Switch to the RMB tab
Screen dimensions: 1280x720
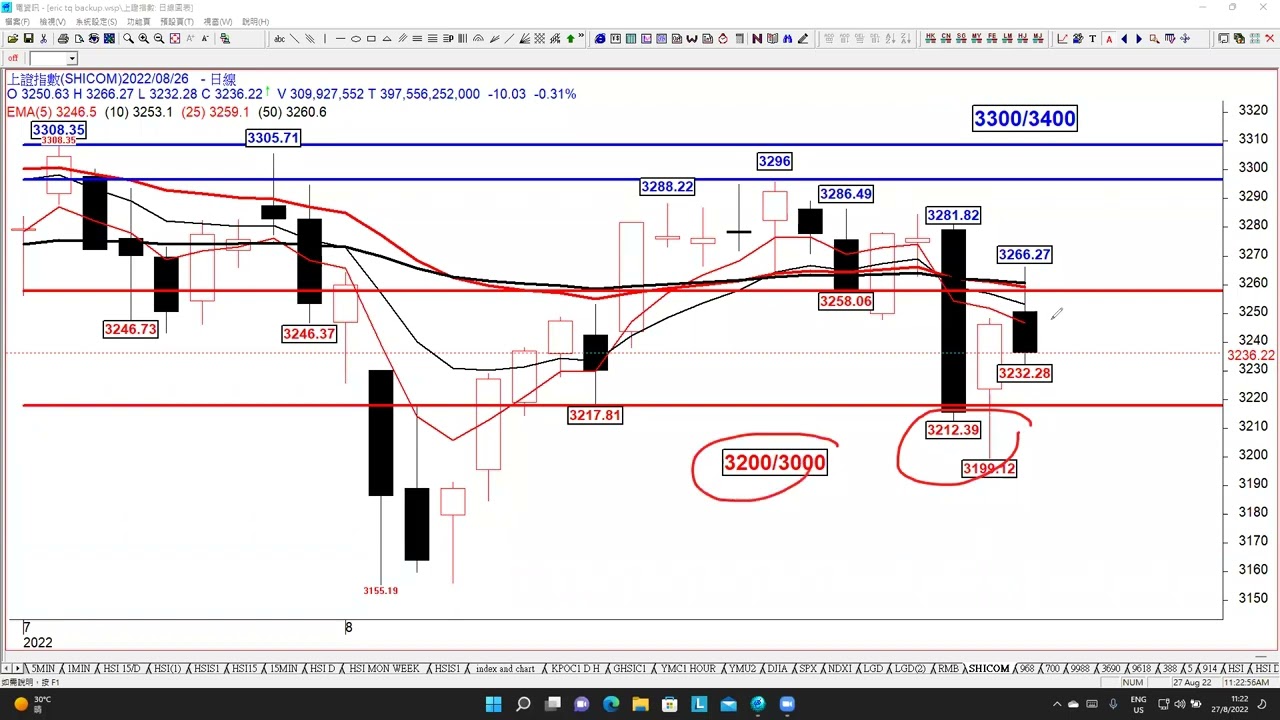coord(948,668)
